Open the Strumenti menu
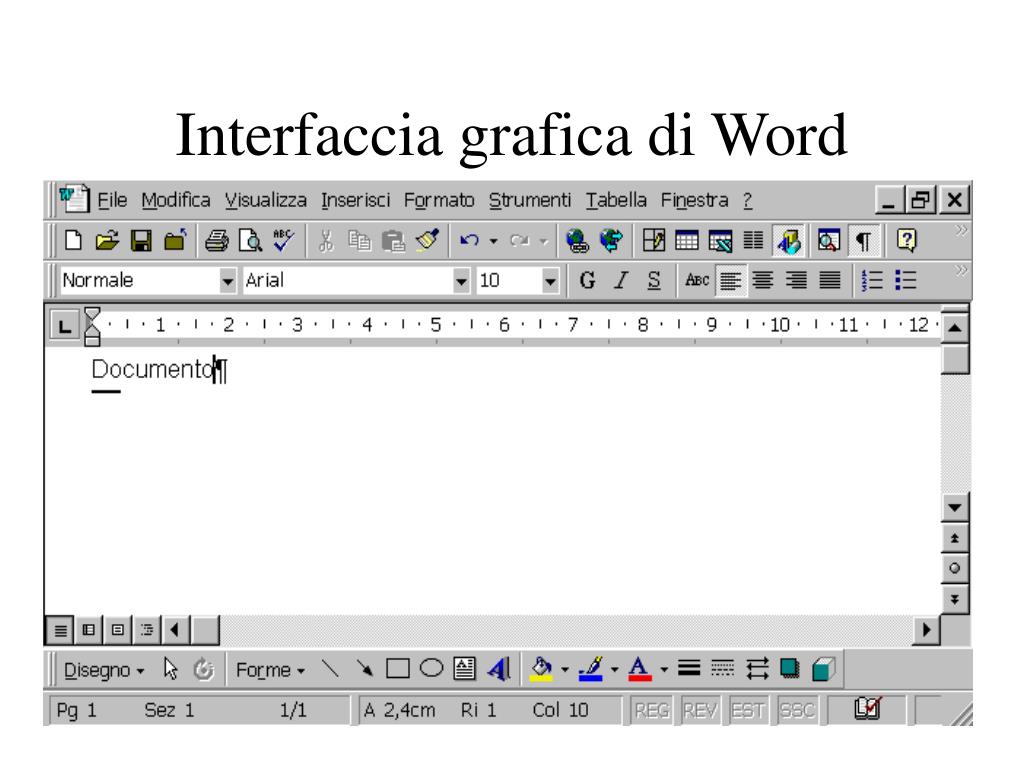Viewport: 1024px width, 768px height. [x=530, y=200]
